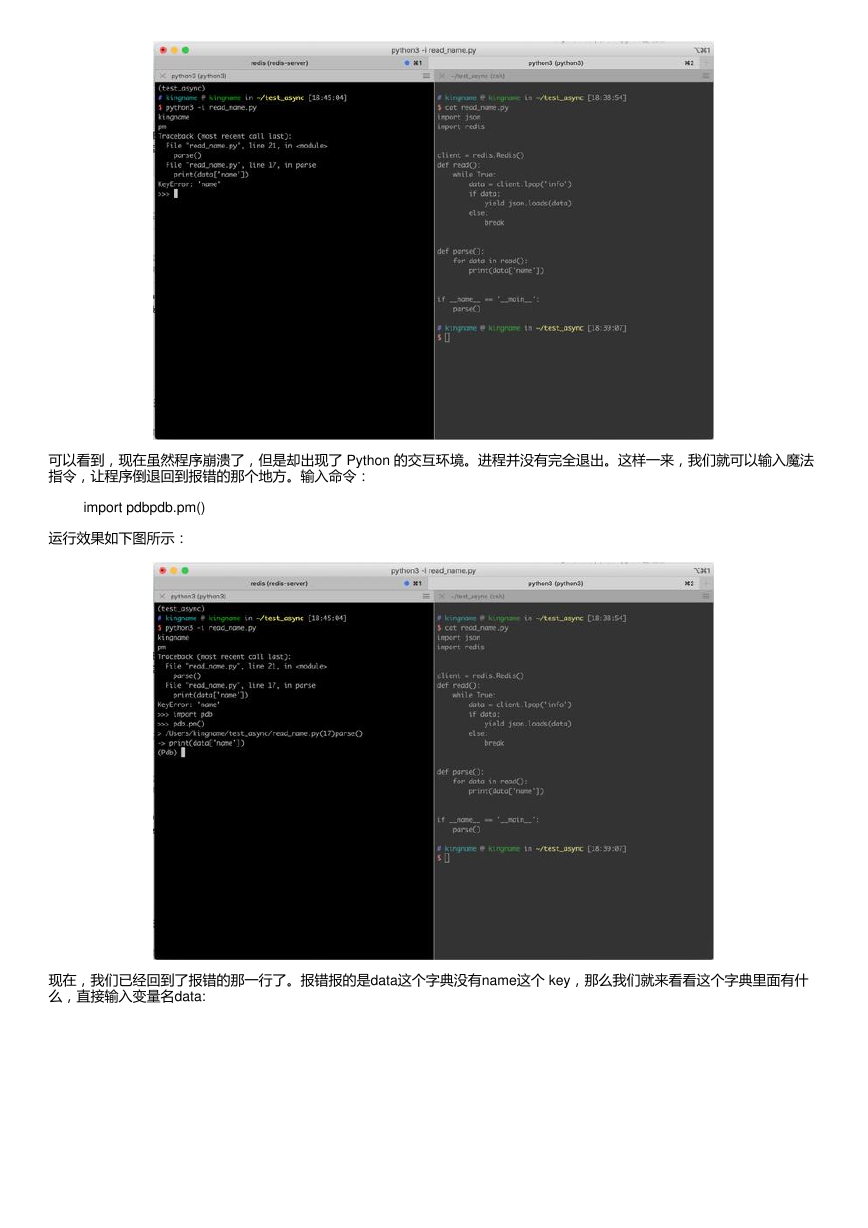The height and width of the screenshot is (1228, 868).
Task: Switch to python3 tab in the terminal showing the (Pdb) prompt
Action: tap(555, 583)
